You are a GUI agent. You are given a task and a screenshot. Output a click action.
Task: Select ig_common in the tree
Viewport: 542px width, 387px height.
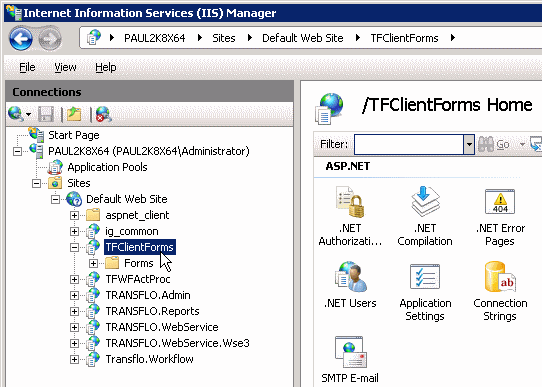coord(132,231)
